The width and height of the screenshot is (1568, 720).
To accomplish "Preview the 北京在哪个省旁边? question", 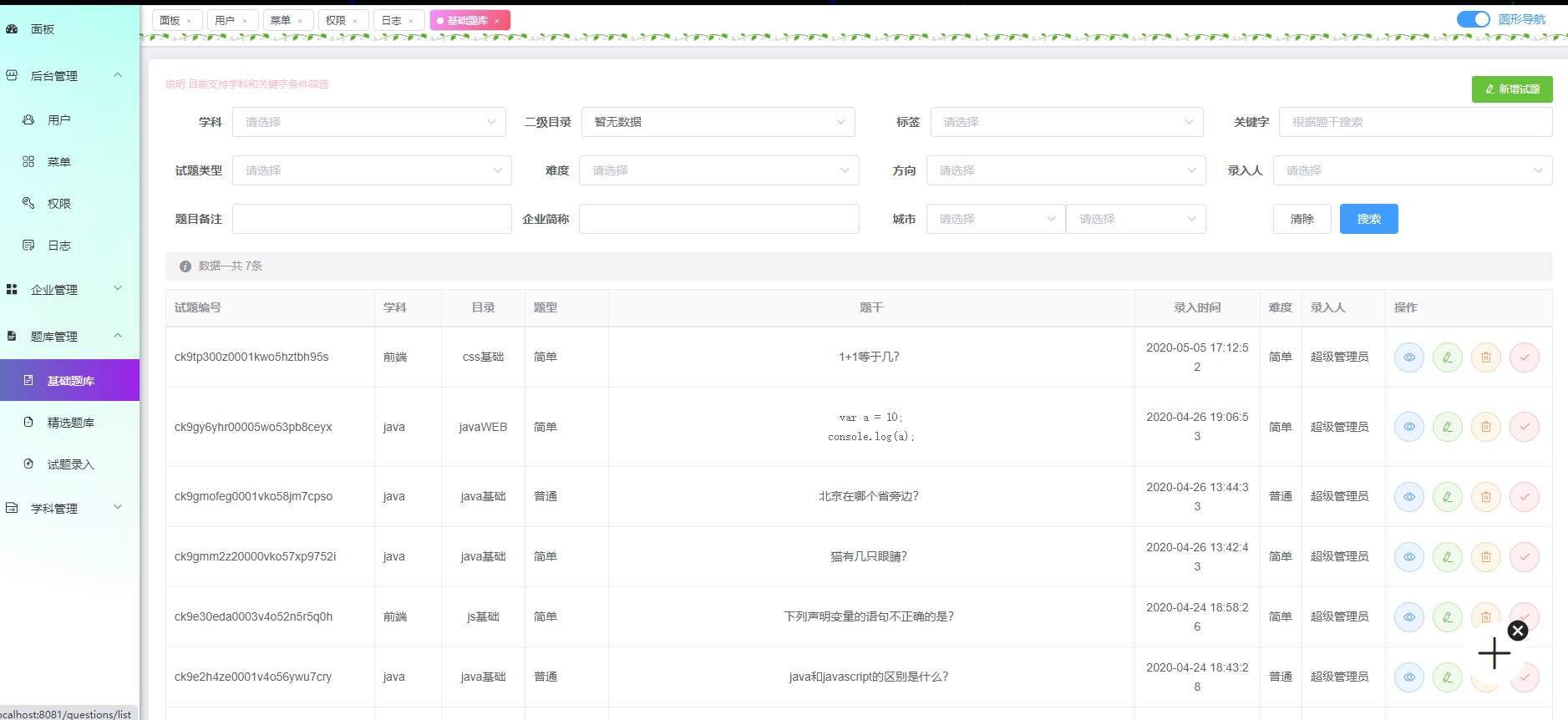I will click(1409, 497).
